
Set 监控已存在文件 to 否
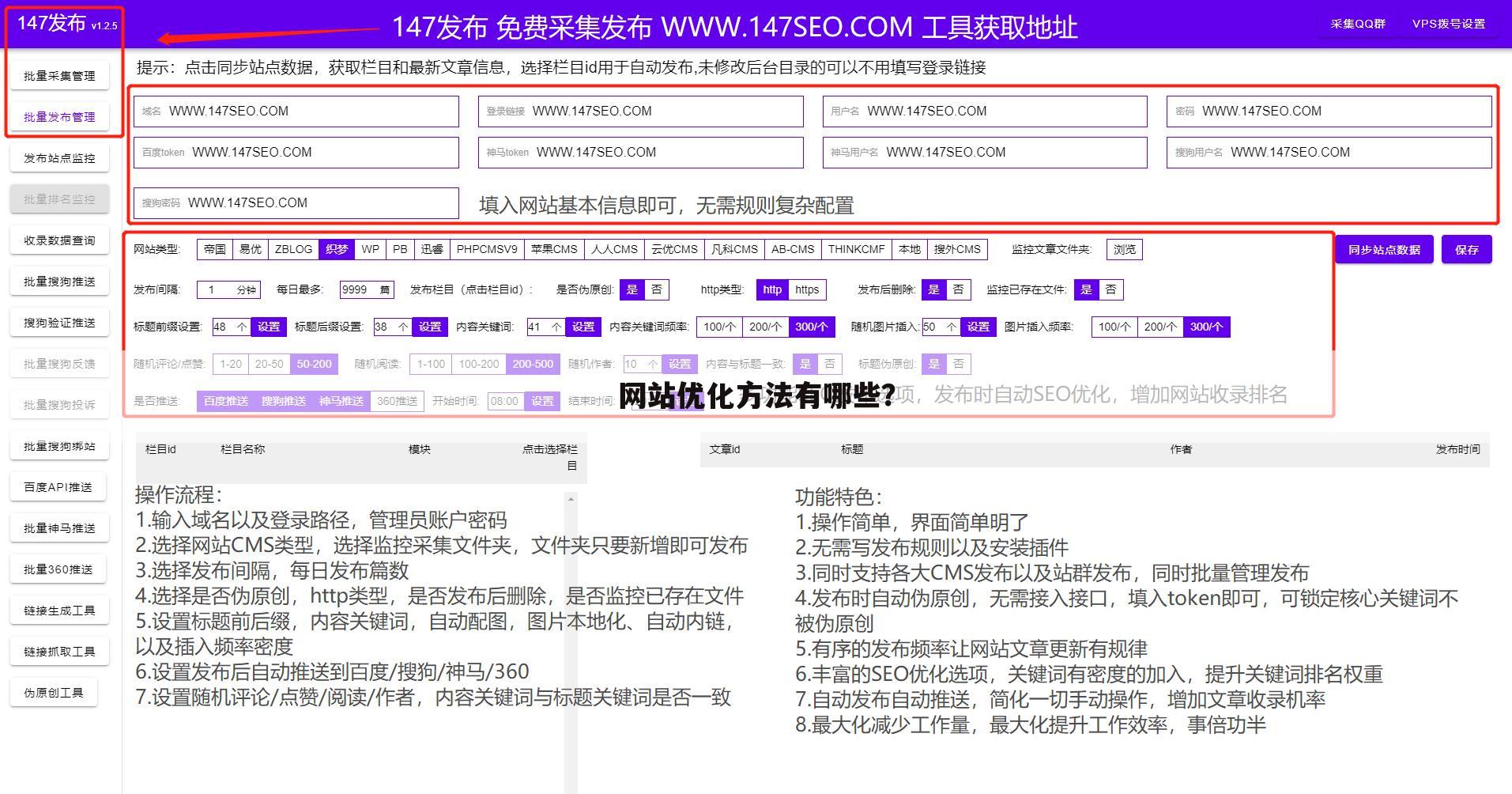click(x=1110, y=290)
